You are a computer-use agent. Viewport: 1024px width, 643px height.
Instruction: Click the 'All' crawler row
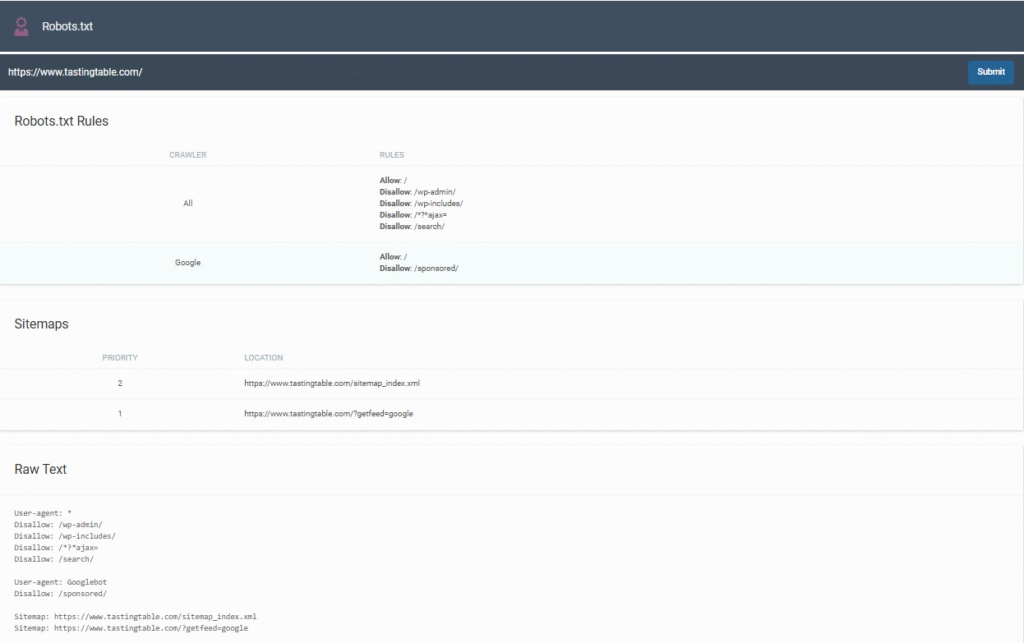coord(188,203)
